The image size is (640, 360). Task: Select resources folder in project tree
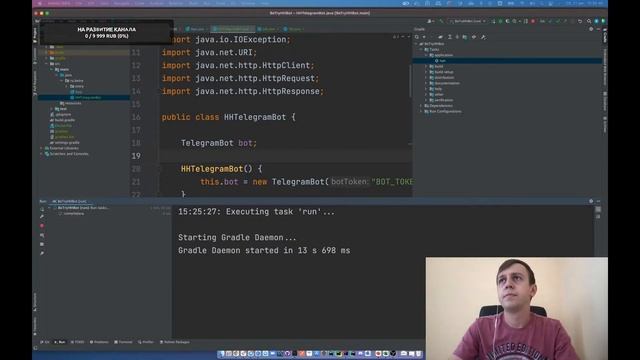point(71,103)
